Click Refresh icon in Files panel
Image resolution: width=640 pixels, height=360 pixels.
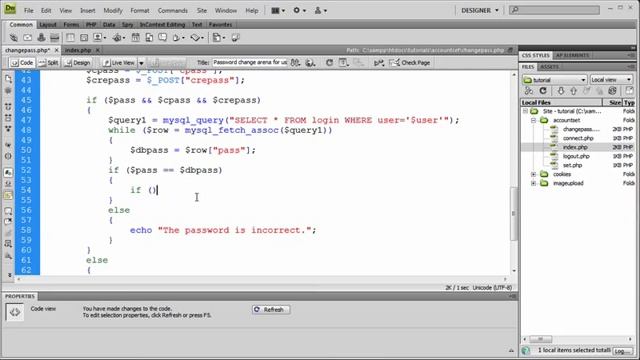[x=543, y=91]
